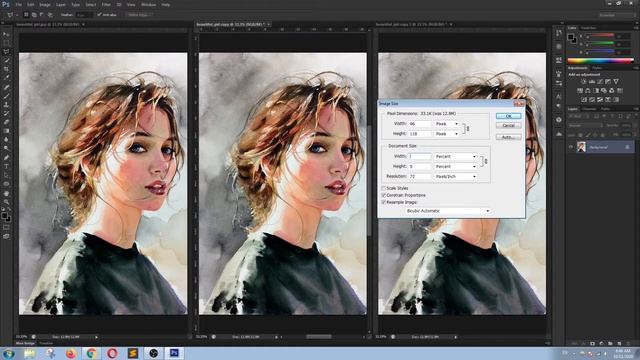Add a Photo Filter adjustment
The width and height of the screenshot is (640, 360).
click(604, 91)
